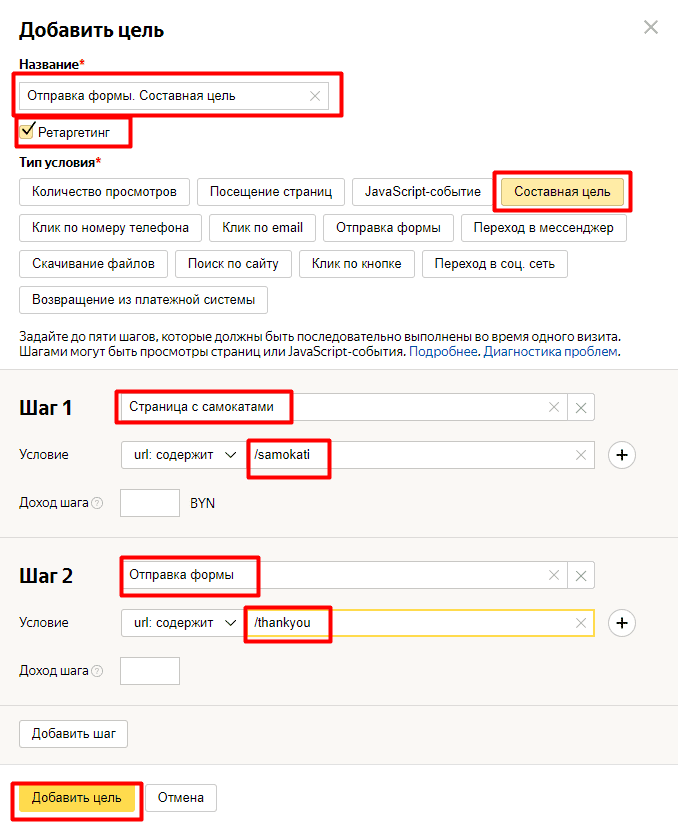Open Шаг 2 'url: содержит' dropdown
The image size is (678, 829).
pyautogui.click(x=184, y=623)
